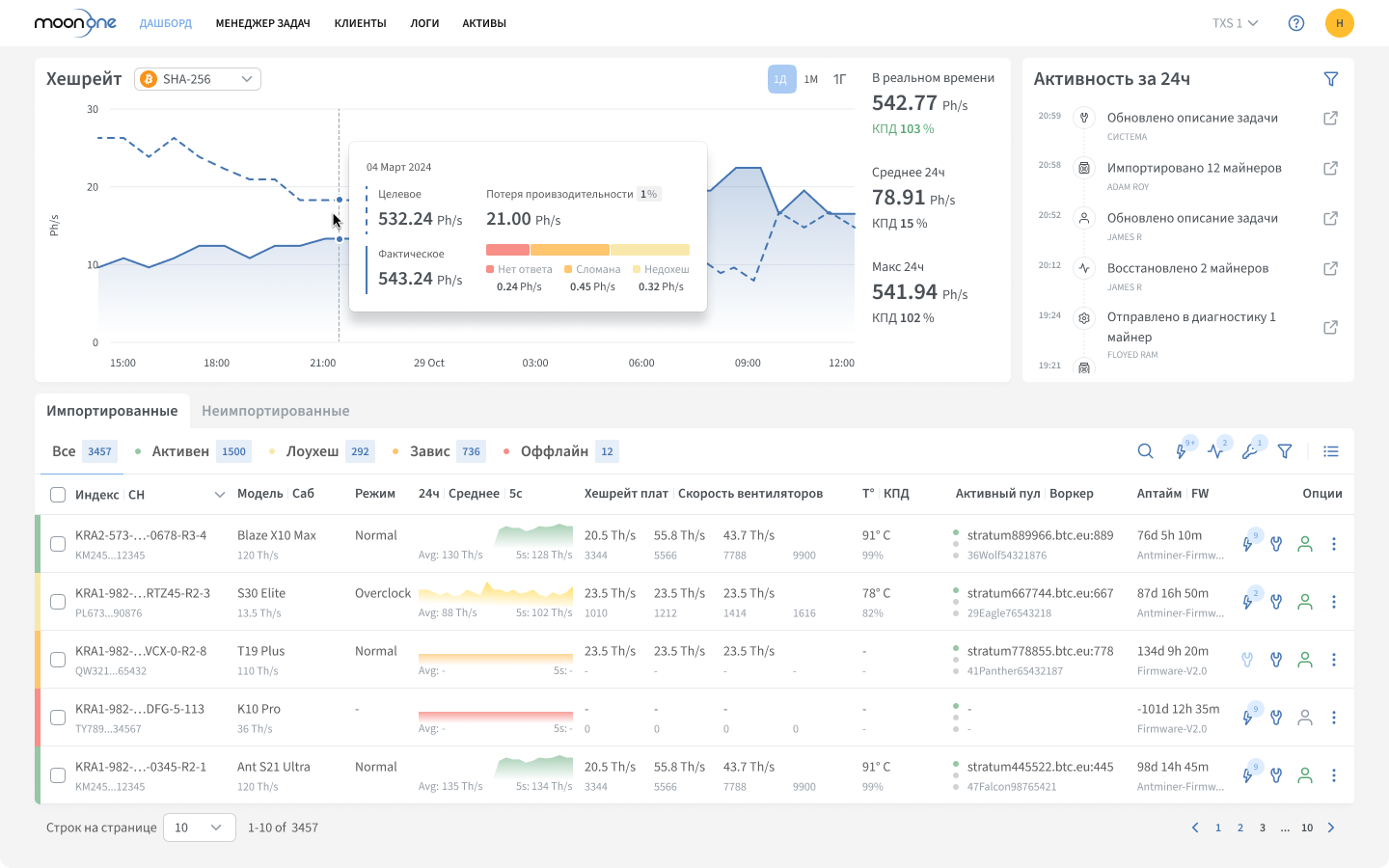Filter the 24h activity panel

1331,79
